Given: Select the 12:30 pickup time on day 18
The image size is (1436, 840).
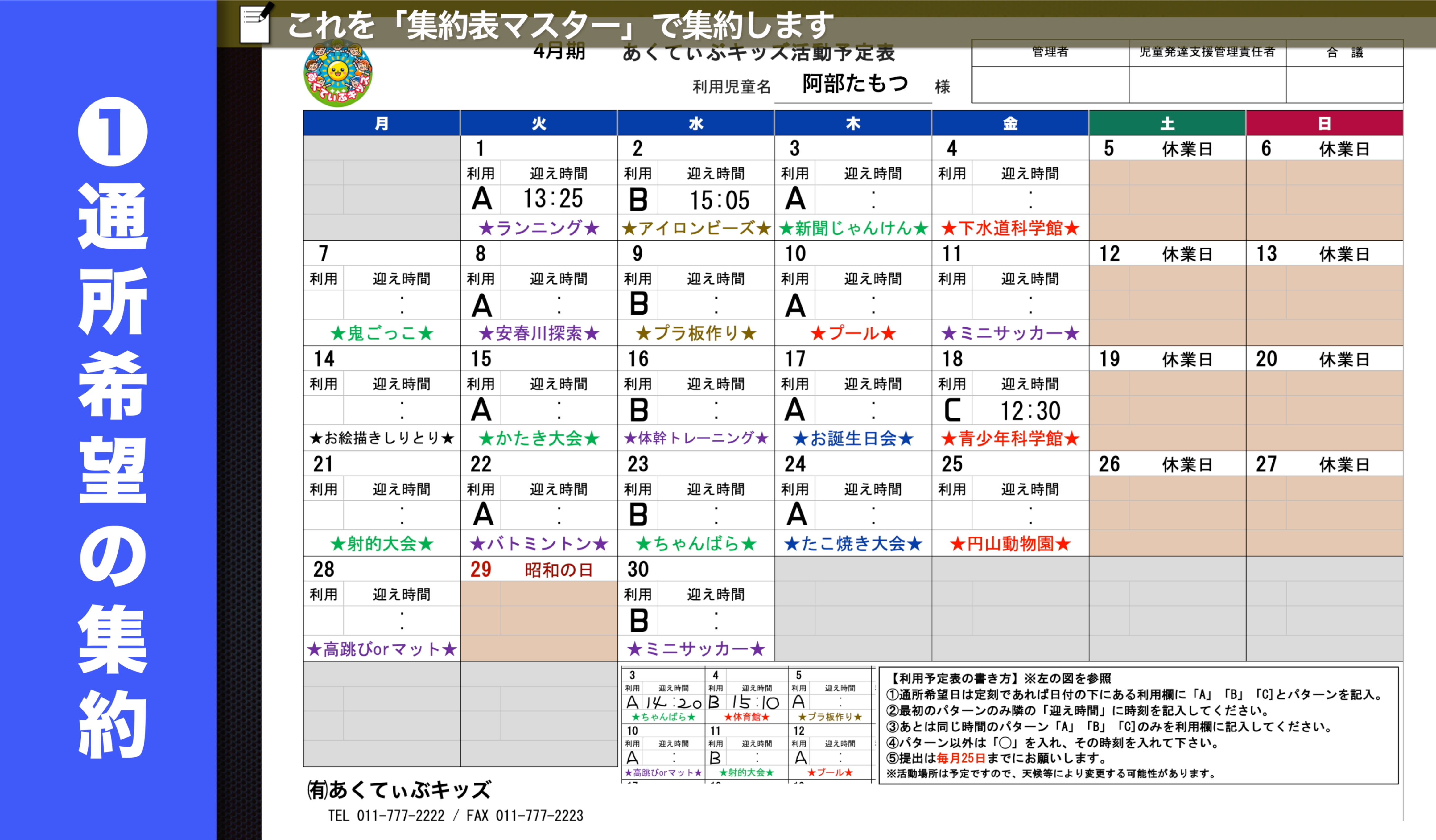Looking at the screenshot, I should click(1030, 410).
